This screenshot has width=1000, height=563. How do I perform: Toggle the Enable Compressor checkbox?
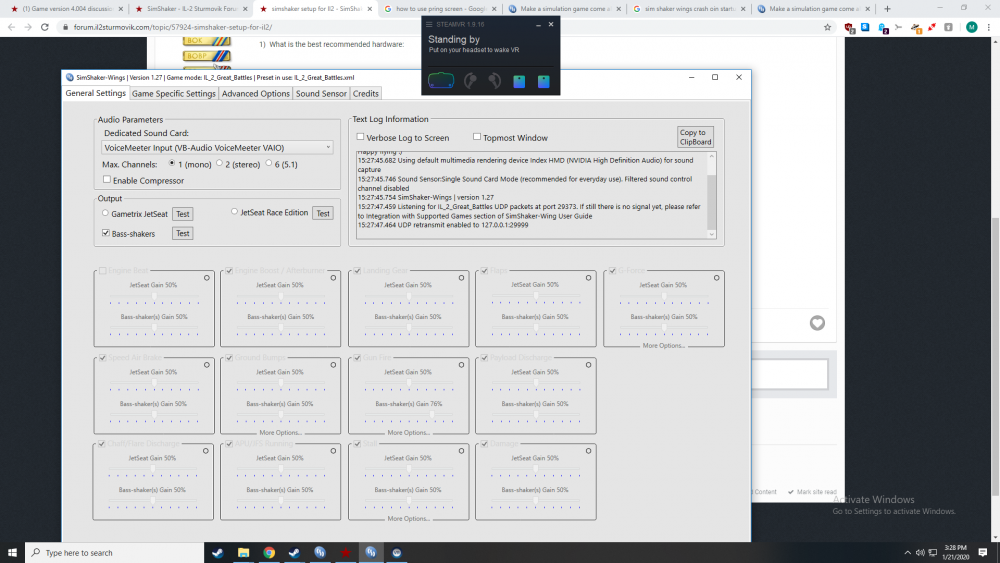click(107, 180)
